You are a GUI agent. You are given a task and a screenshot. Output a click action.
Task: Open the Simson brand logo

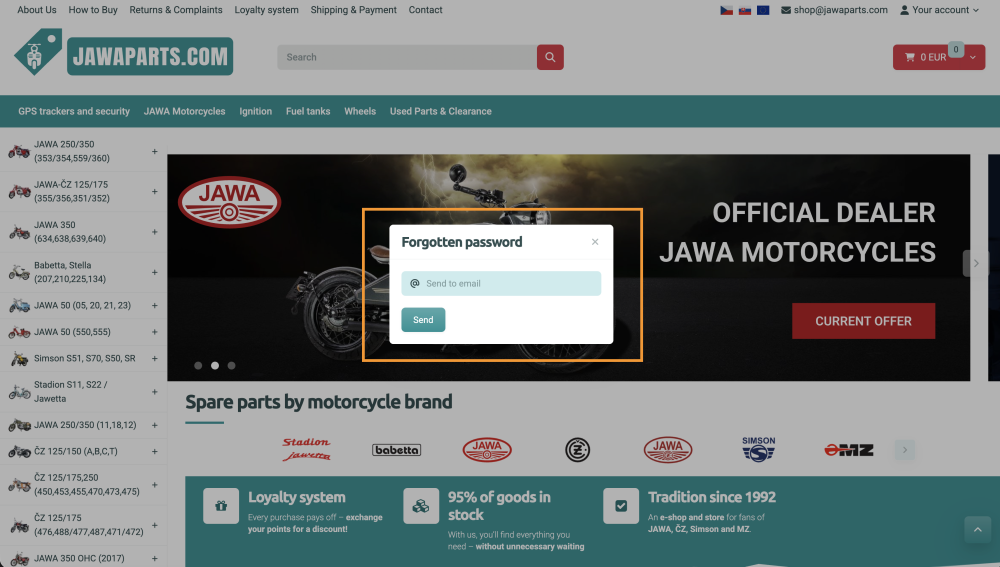(758, 449)
